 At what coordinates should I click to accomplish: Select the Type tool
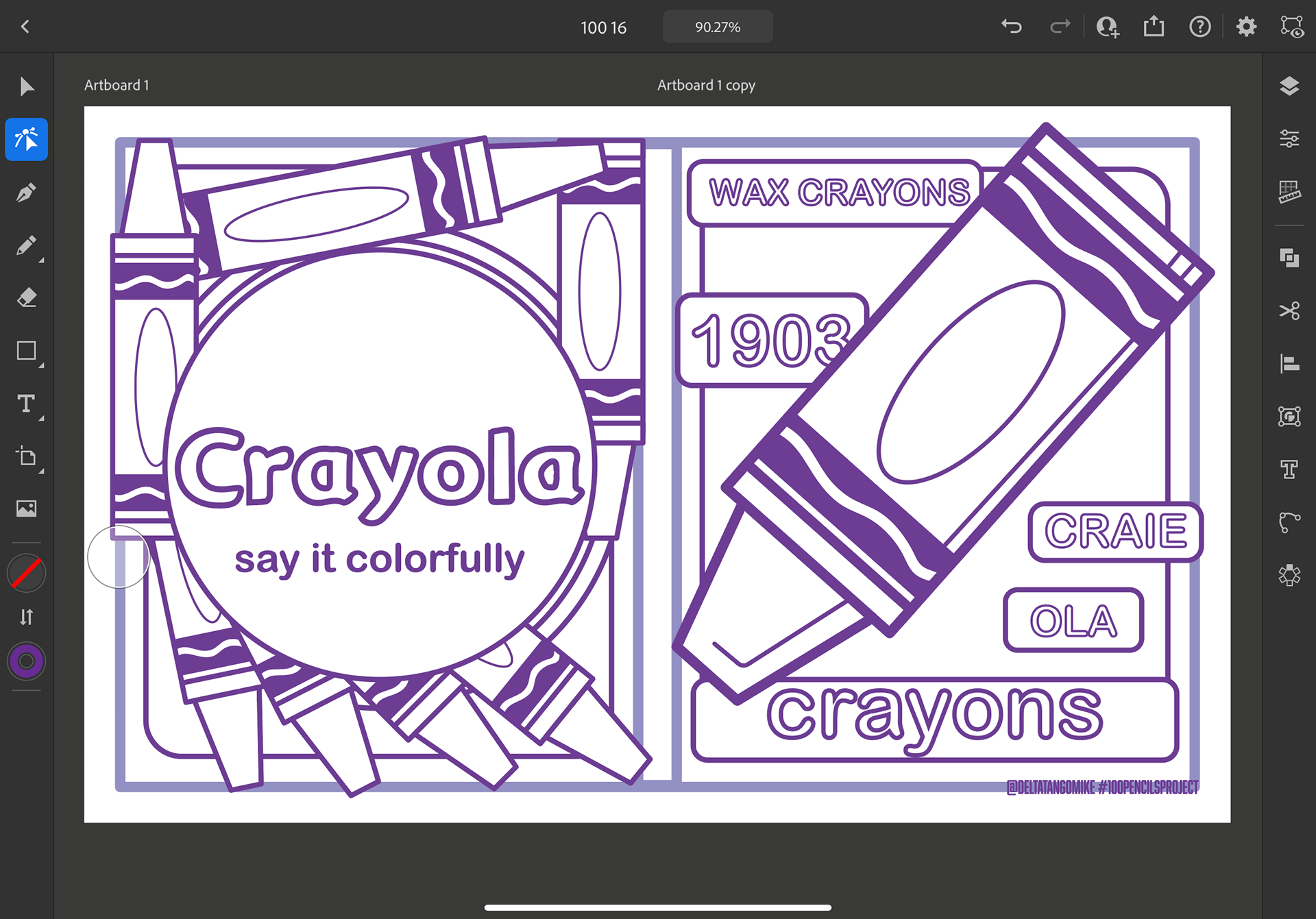click(26, 404)
